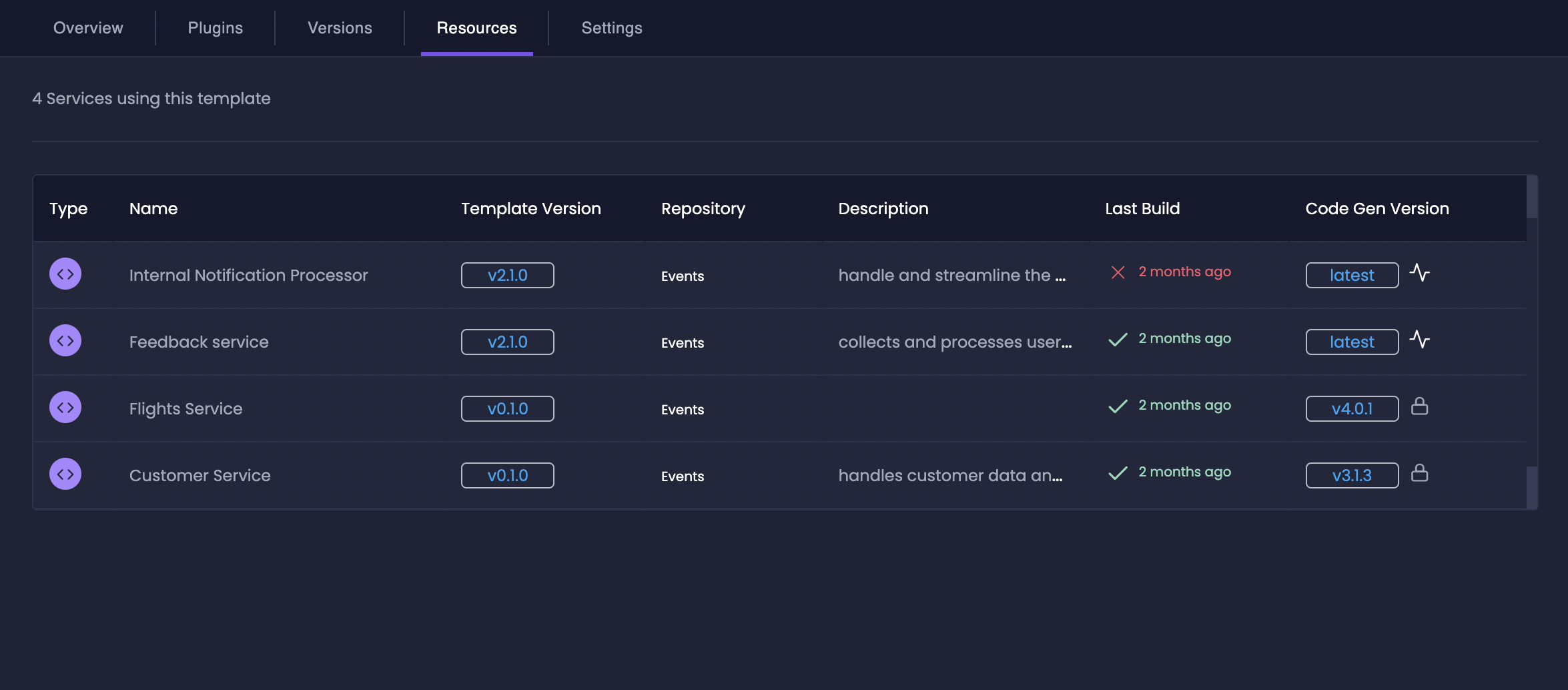Click the lock icon beside v4.0.1
This screenshot has height=690, width=1568.
click(x=1420, y=406)
